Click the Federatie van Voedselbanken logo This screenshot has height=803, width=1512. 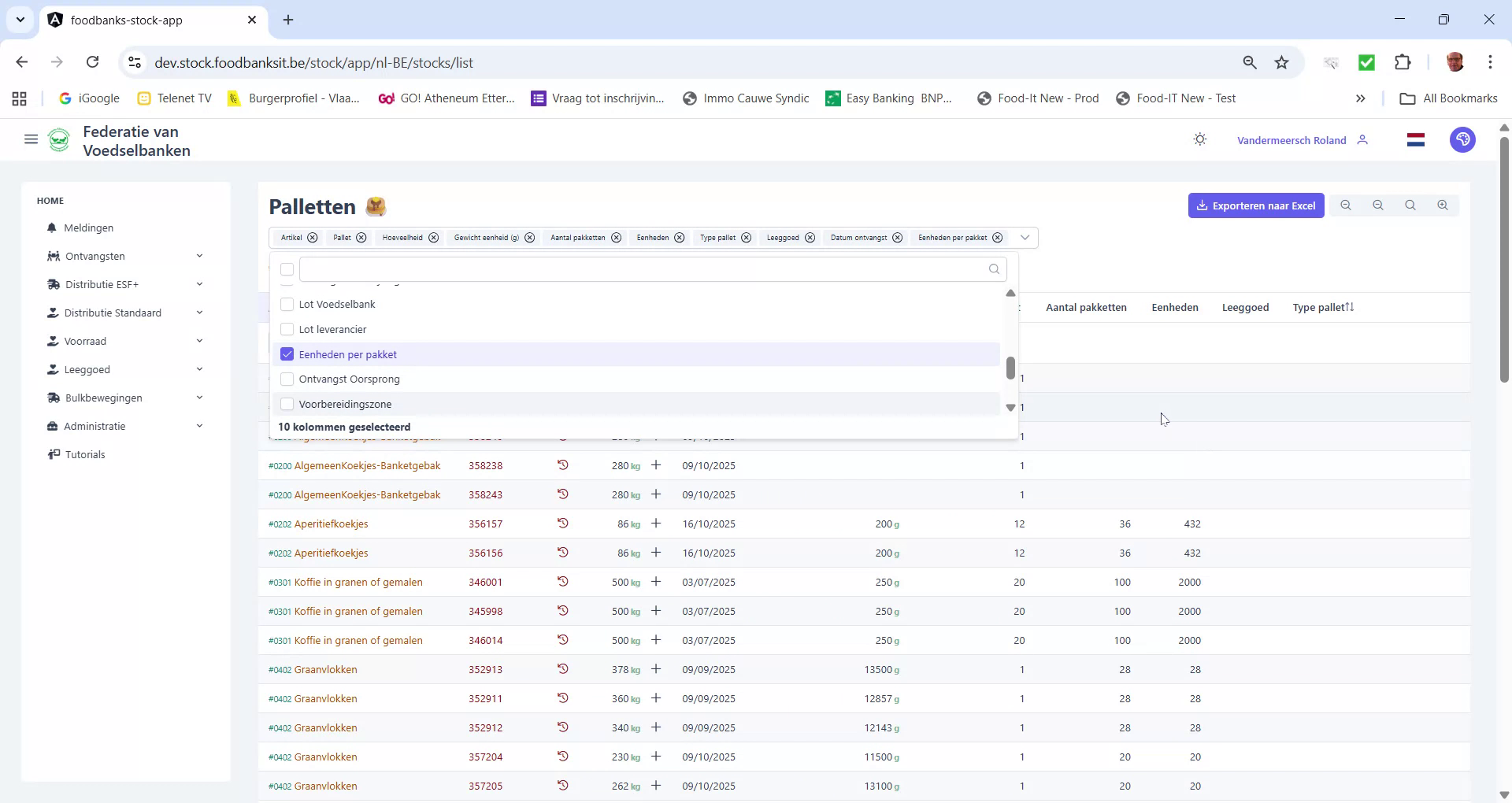pos(59,139)
